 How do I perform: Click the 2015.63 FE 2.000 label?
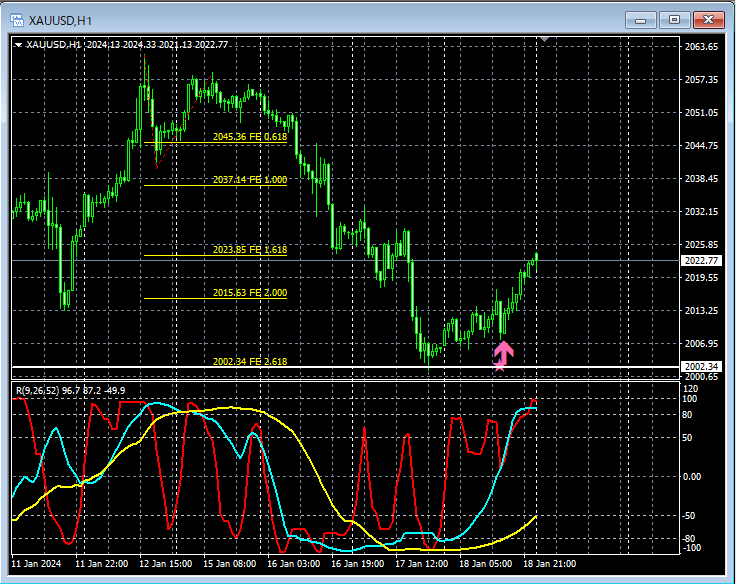pos(250,292)
